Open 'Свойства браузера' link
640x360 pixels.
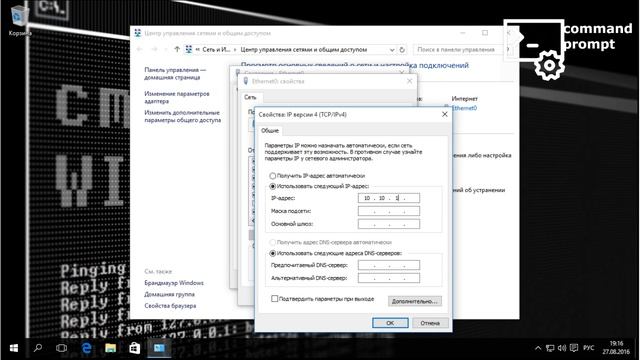[x=170, y=305]
